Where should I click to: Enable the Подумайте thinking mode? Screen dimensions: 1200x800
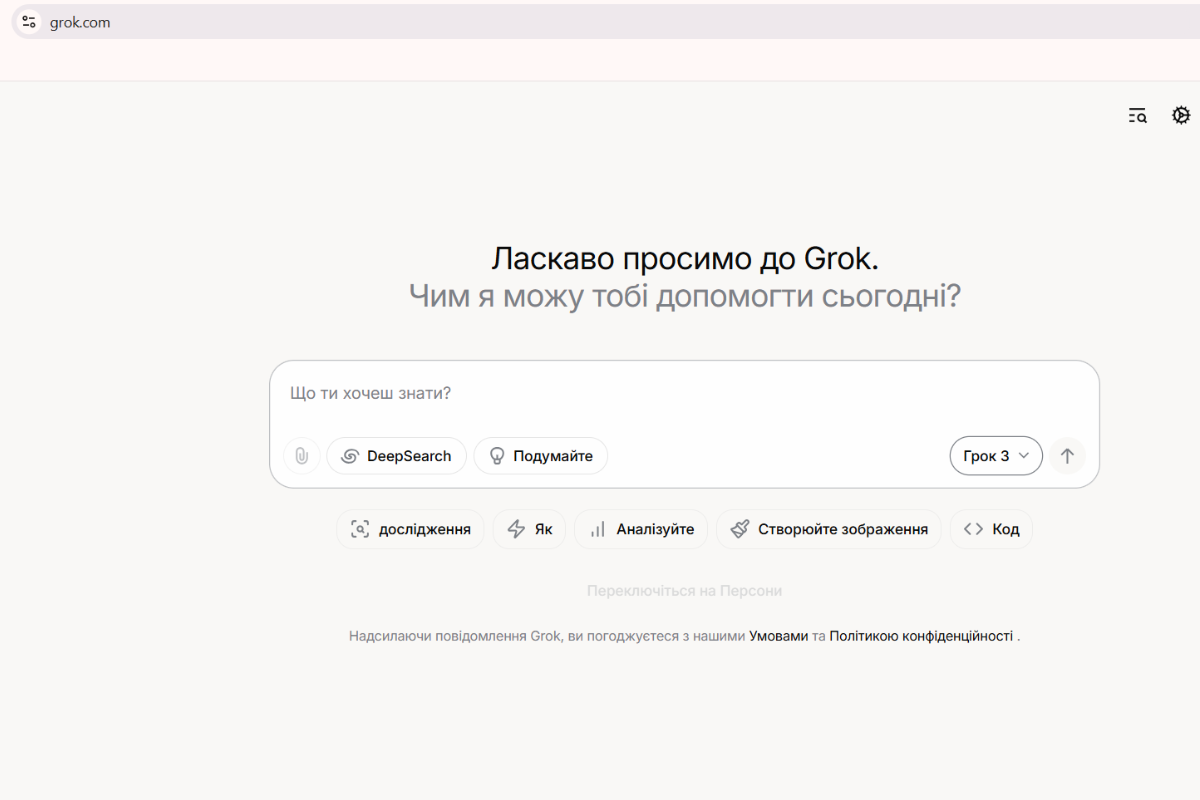[541, 456]
